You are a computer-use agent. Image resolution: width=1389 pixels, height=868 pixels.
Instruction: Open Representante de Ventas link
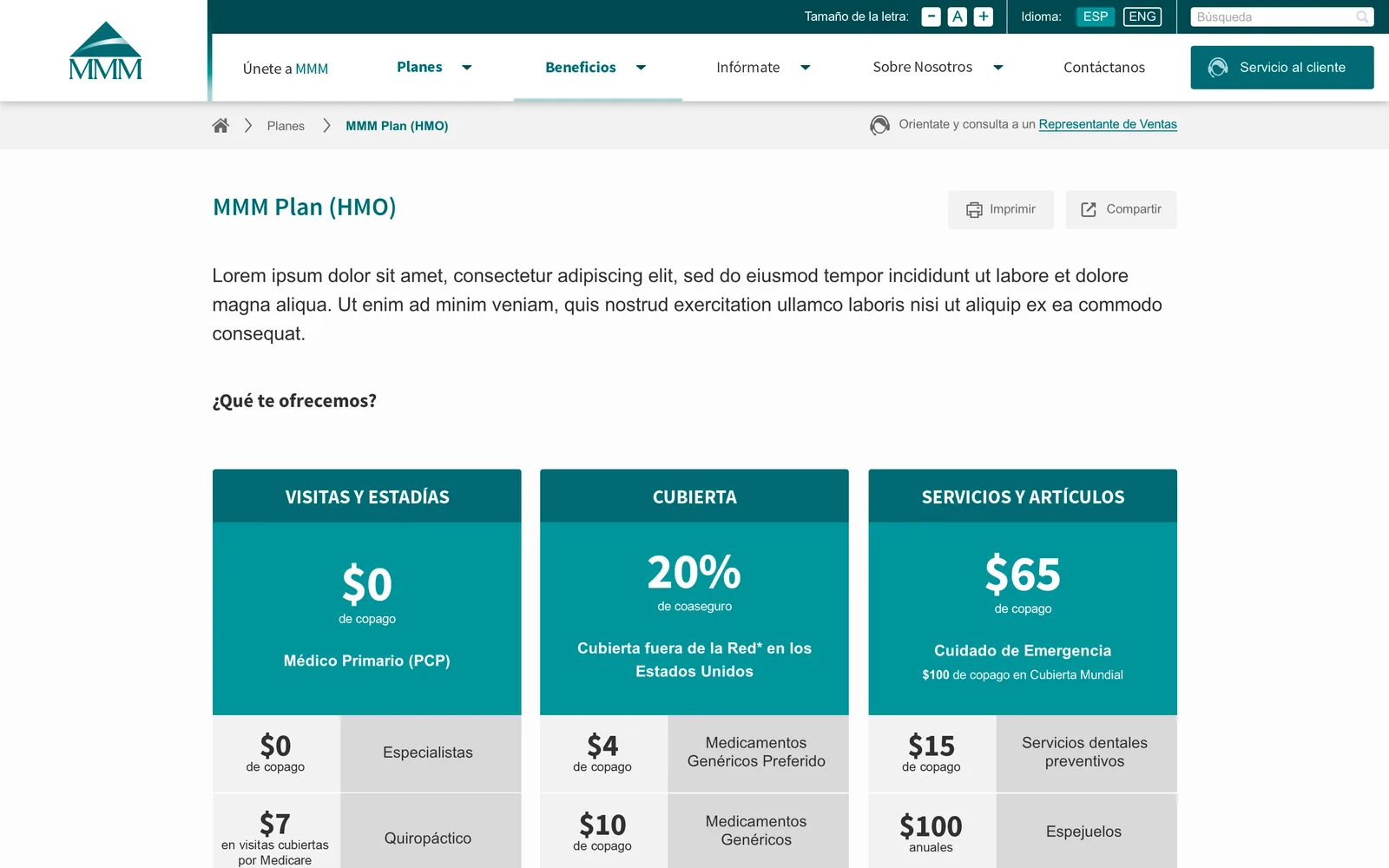(1108, 124)
